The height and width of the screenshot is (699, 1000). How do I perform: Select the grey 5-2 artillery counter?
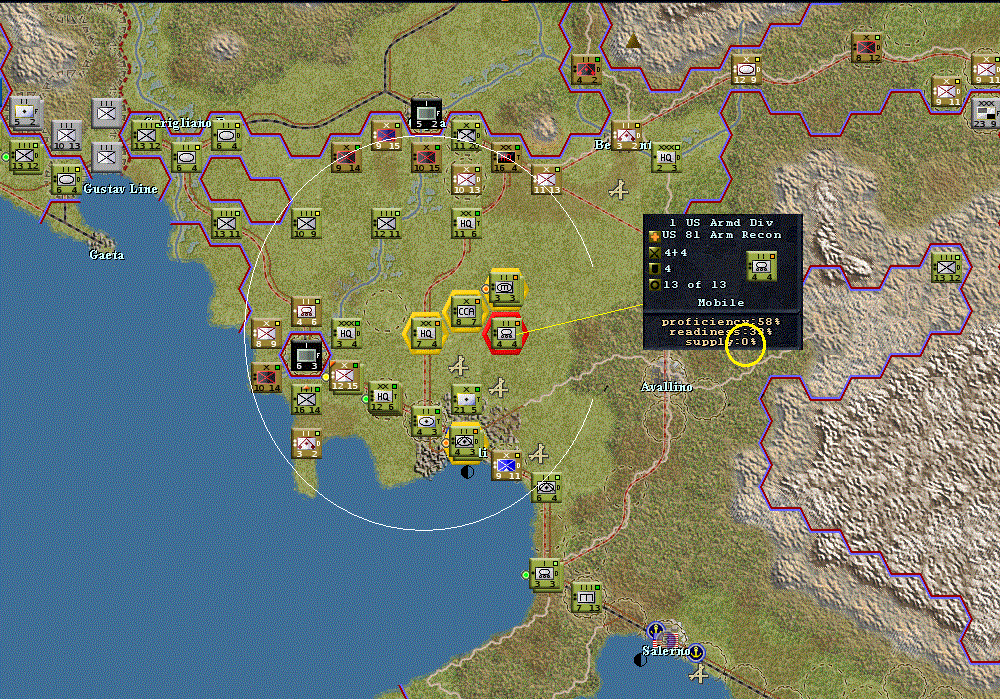pyautogui.click(x=26, y=113)
